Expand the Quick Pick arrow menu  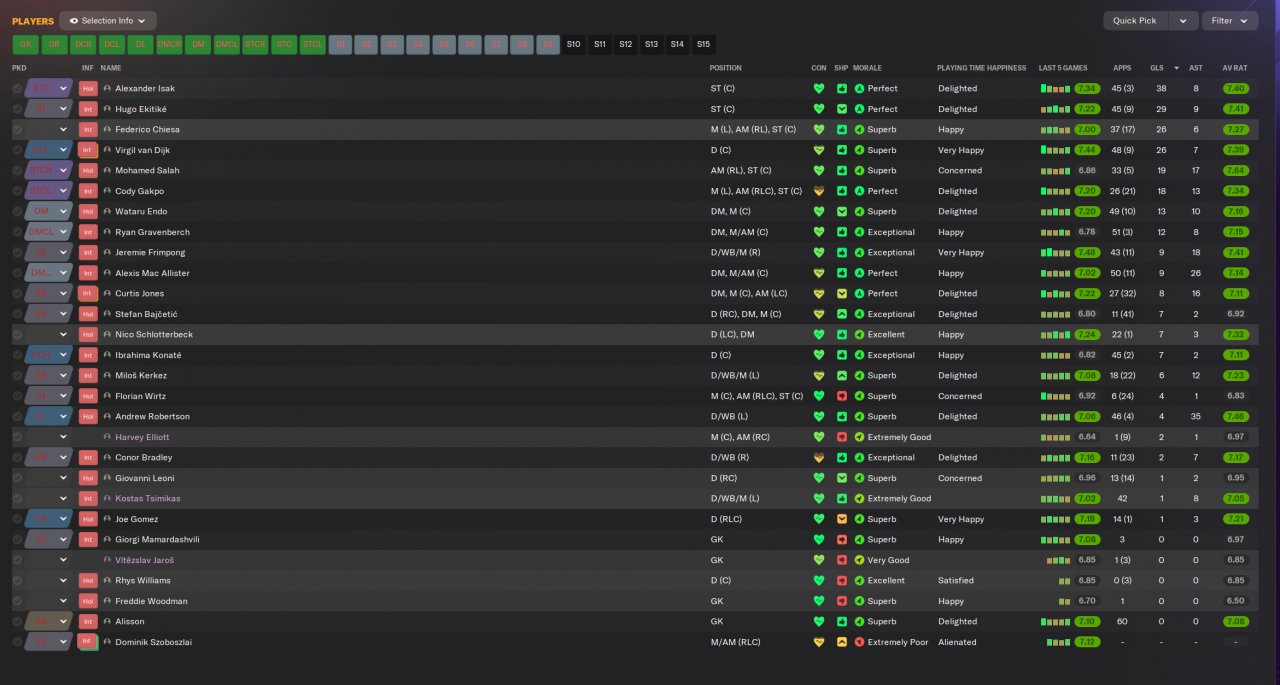click(1184, 20)
